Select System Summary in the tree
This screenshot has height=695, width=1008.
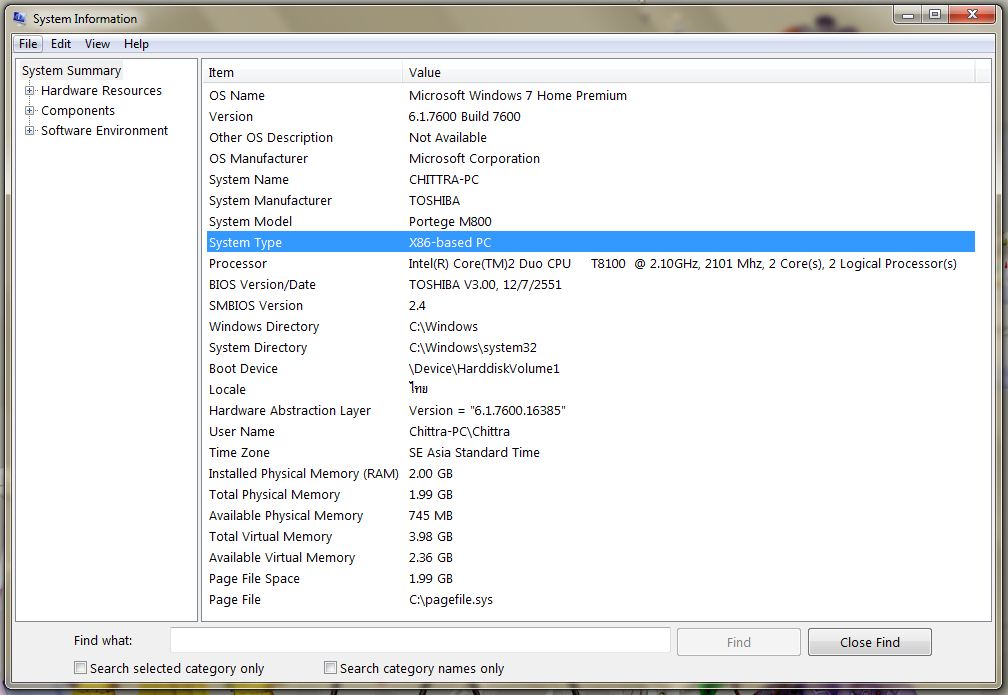71,71
